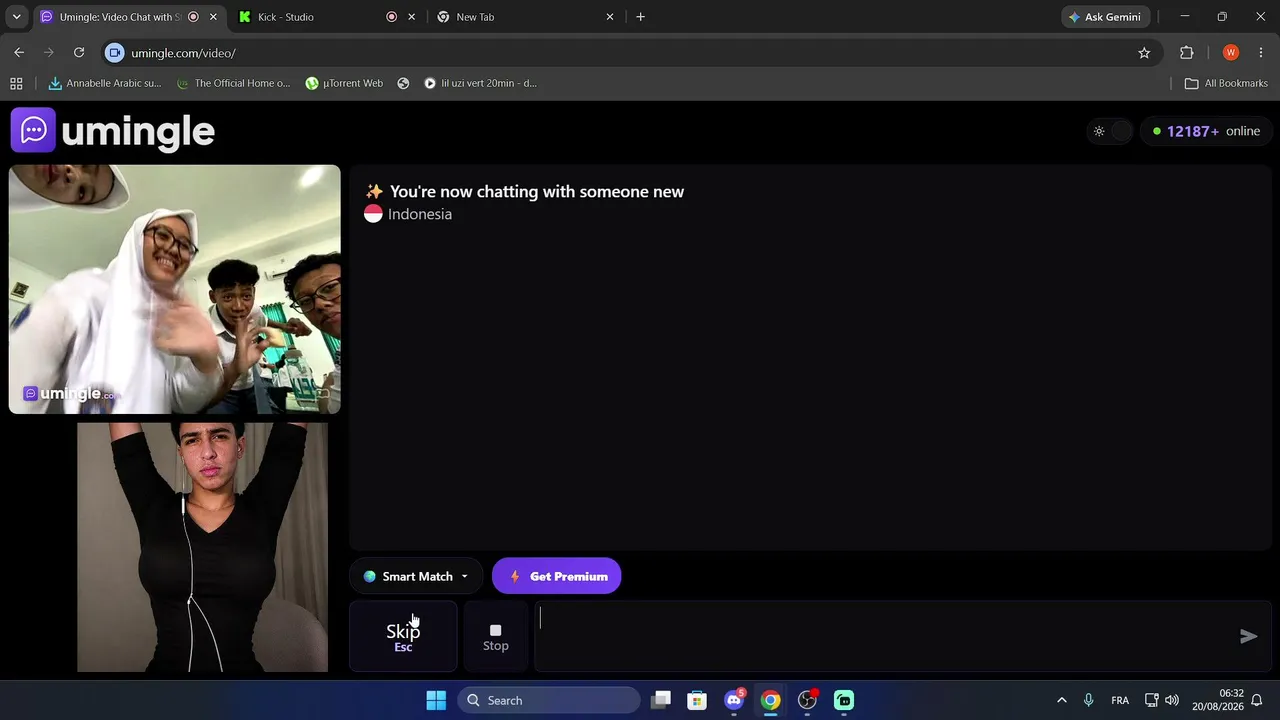The width and height of the screenshot is (1280, 720).
Task: Open the Apps grid in bookmarks bar
Action: pyautogui.click(x=16, y=83)
